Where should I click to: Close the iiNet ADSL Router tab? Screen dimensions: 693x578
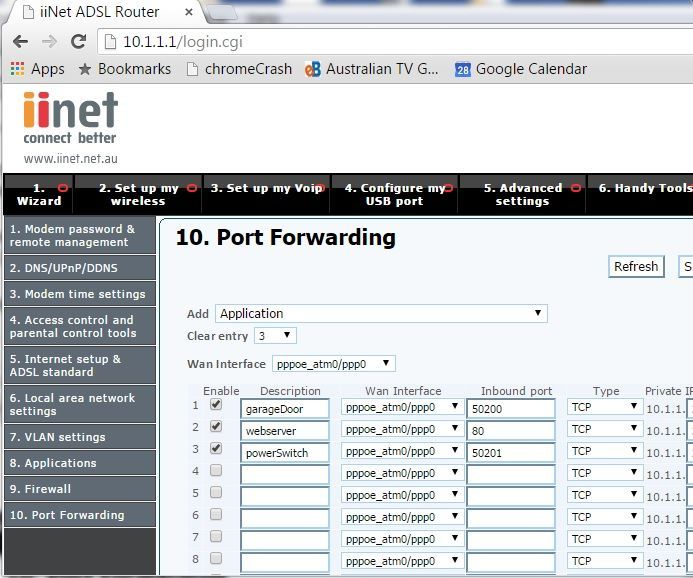point(189,12)
